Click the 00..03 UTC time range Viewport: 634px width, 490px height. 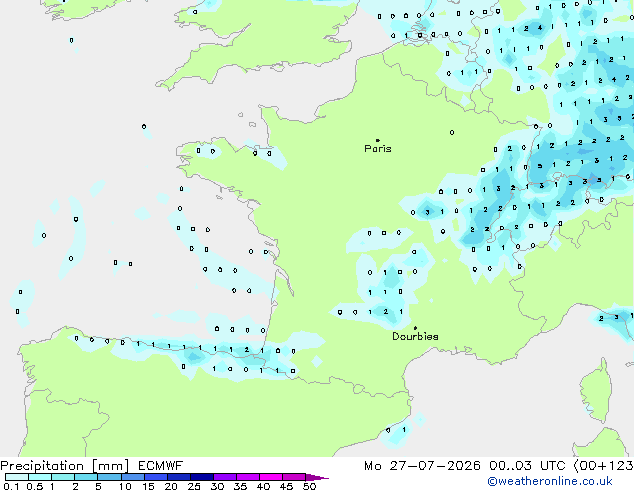click(x=527, y=466)
